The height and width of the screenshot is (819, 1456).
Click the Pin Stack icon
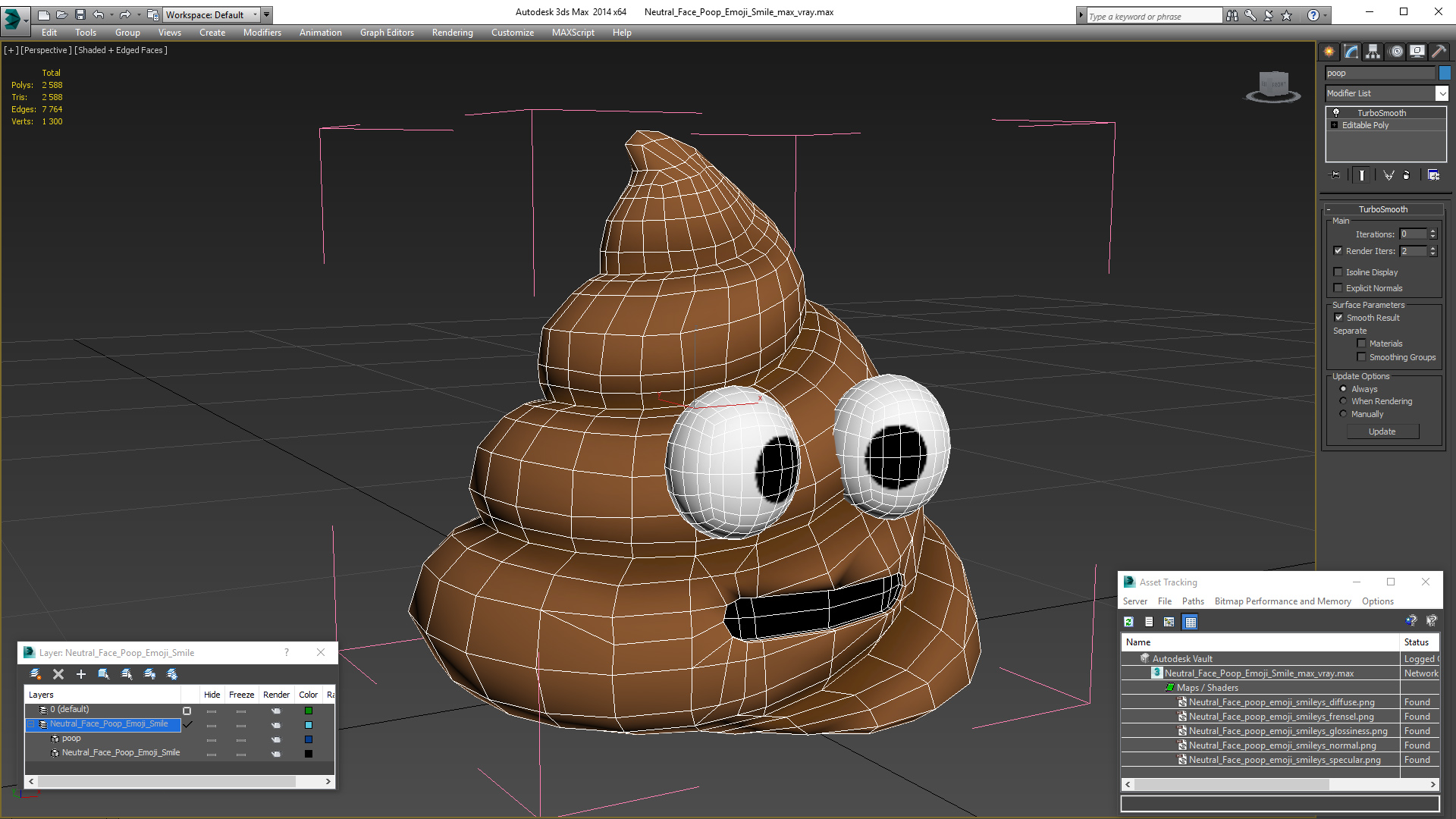tap(1336, 175)
